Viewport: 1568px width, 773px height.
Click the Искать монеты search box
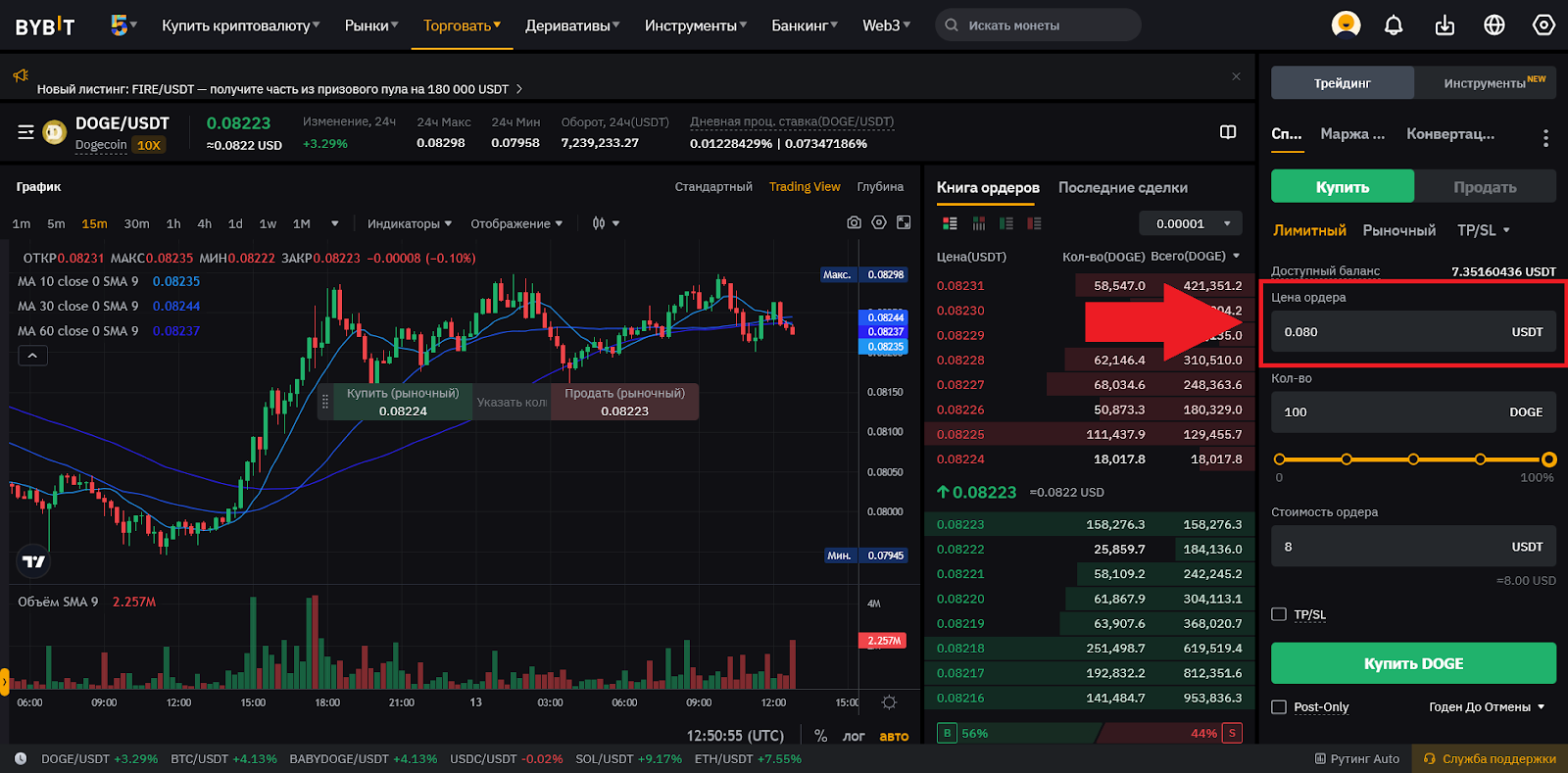(1038, 25)
